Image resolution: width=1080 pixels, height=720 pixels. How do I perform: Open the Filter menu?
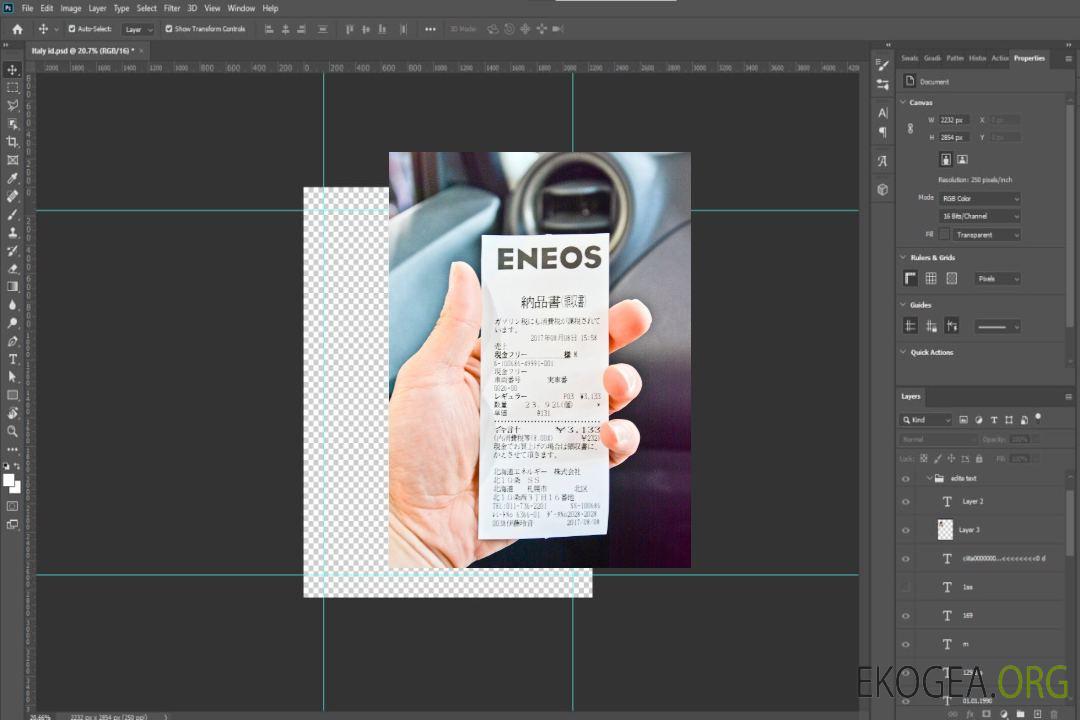pyautogui.click(x=172, y=8)
